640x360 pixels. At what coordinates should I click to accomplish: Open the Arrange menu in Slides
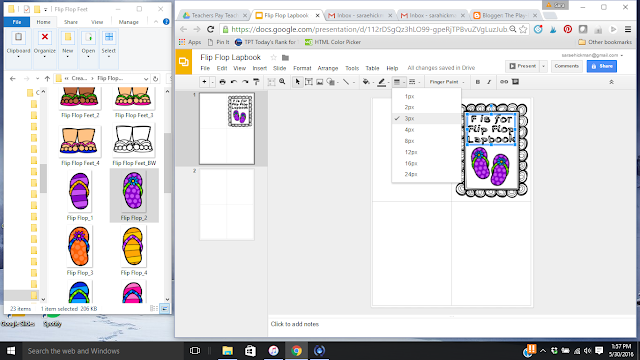tap(328, 68)
